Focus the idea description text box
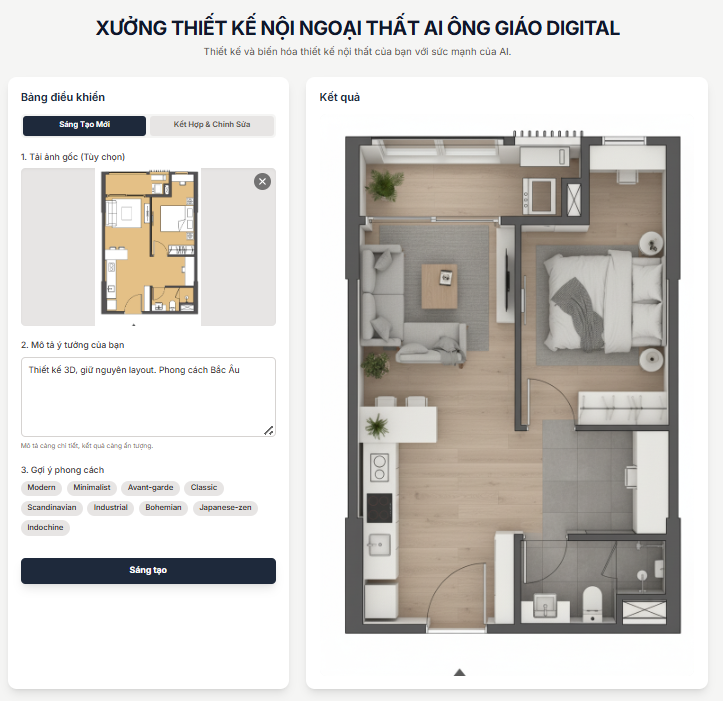 [x=148, y=397]
